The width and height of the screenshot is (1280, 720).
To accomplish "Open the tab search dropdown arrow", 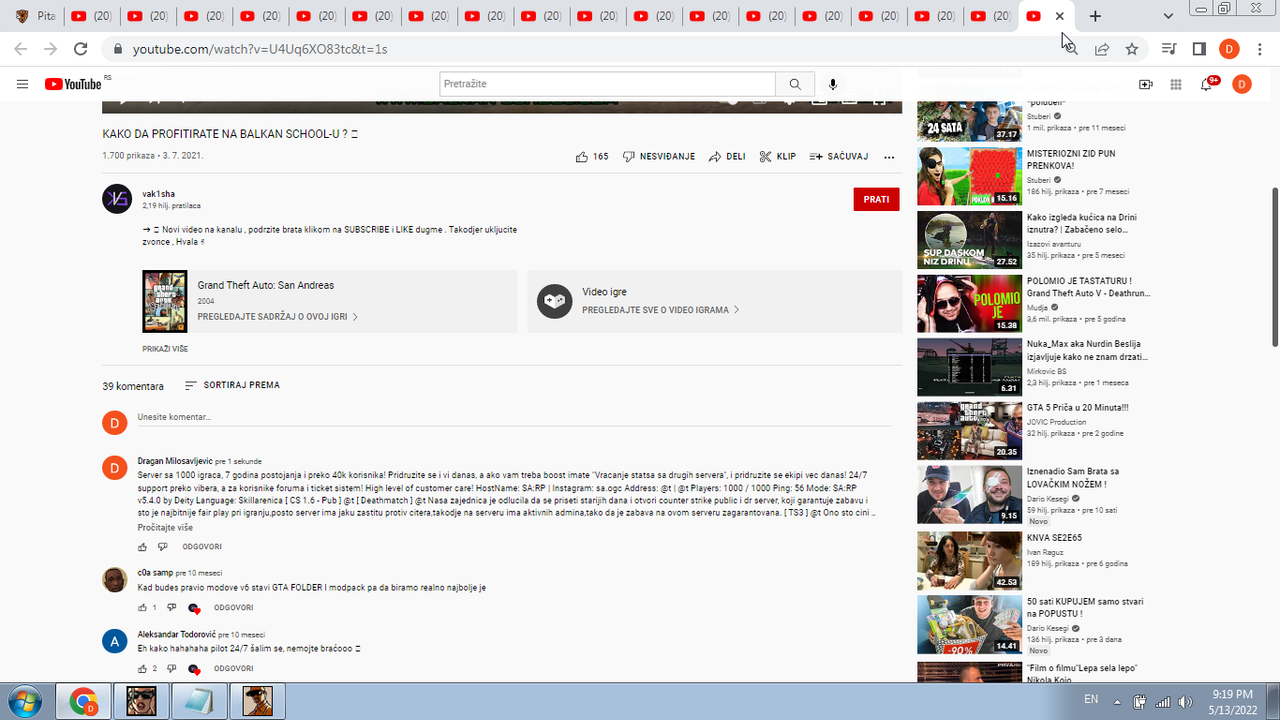I will click(x=1168, y=16).
